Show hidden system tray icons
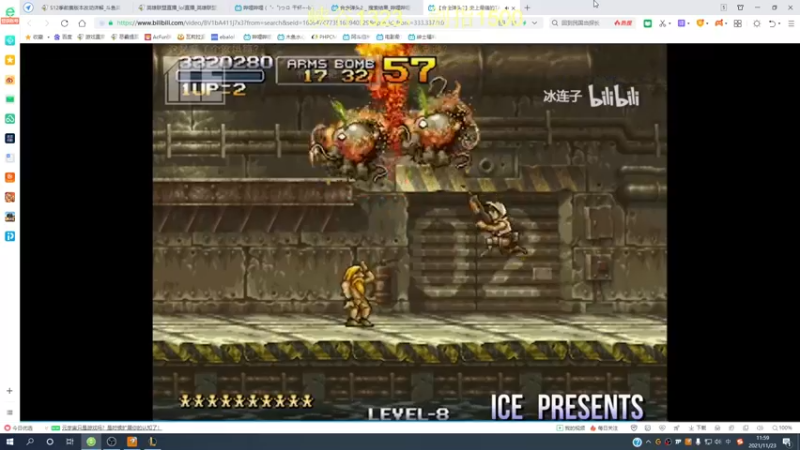Screen dimensions: 800x450 tap(648, 442)
